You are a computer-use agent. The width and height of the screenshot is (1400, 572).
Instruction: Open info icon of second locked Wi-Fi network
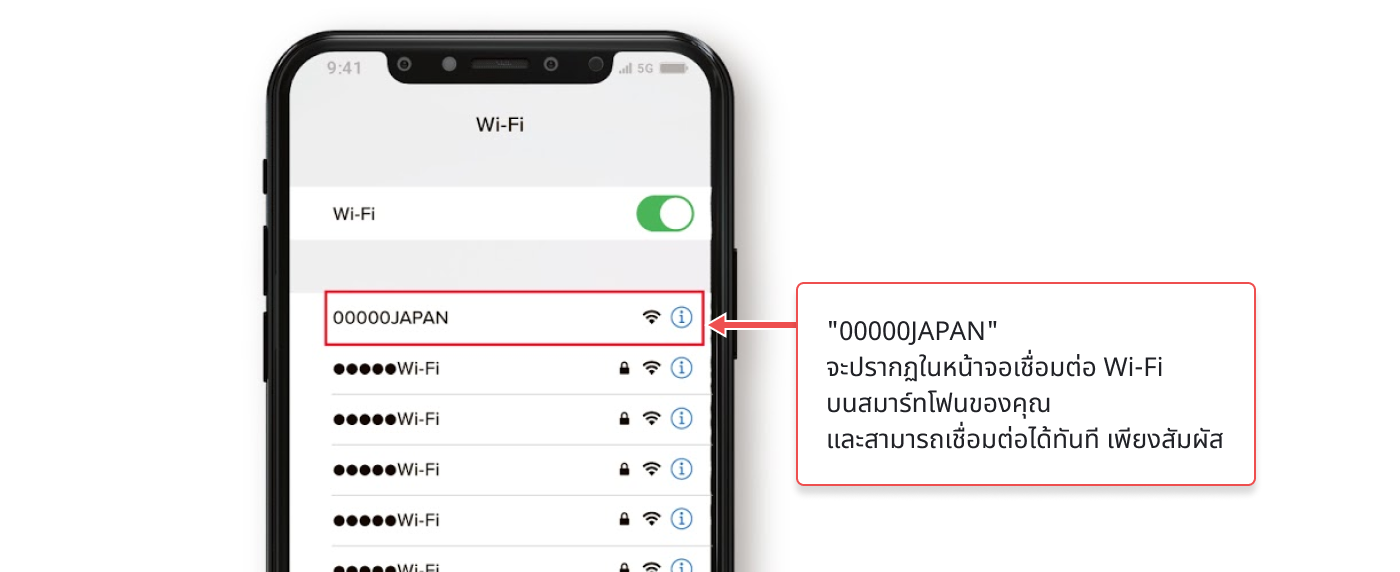(681, 418)
